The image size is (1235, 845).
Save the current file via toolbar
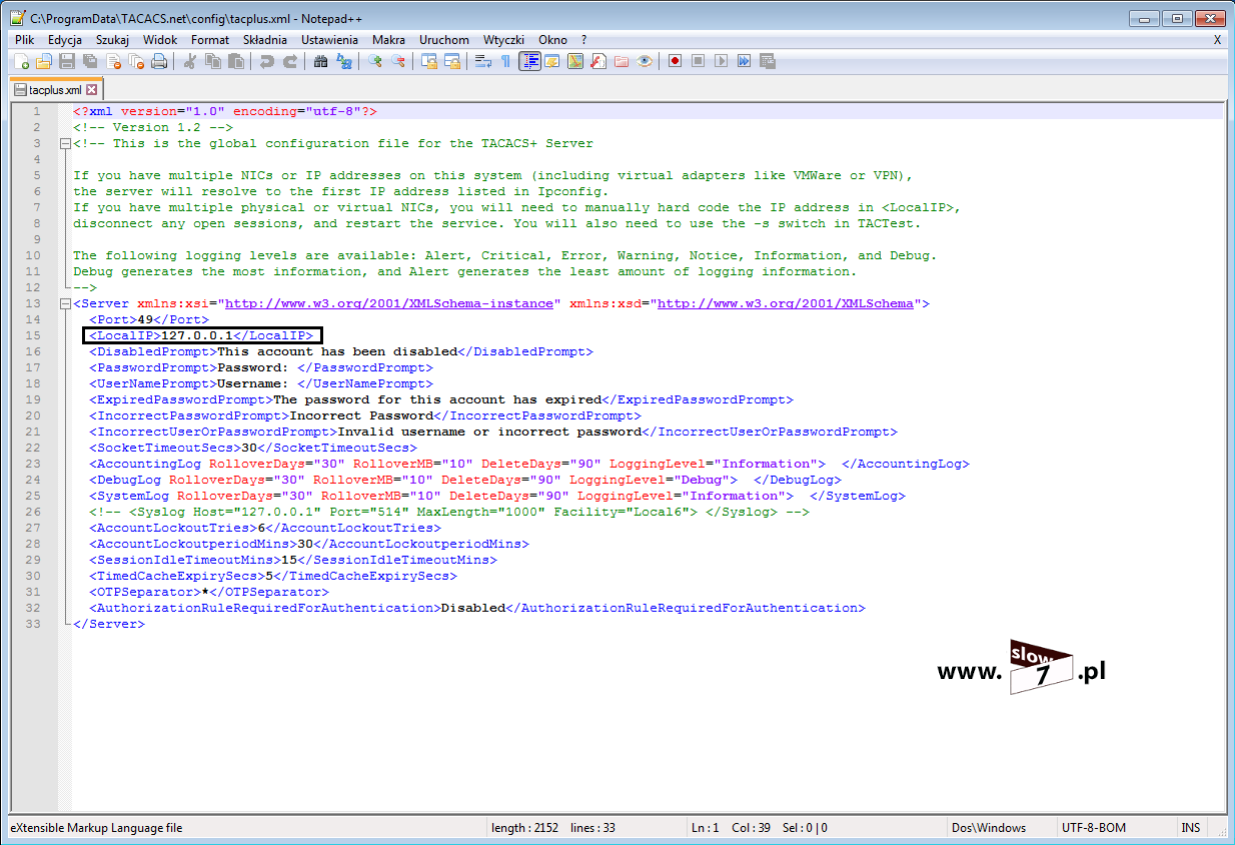point(66,61)
